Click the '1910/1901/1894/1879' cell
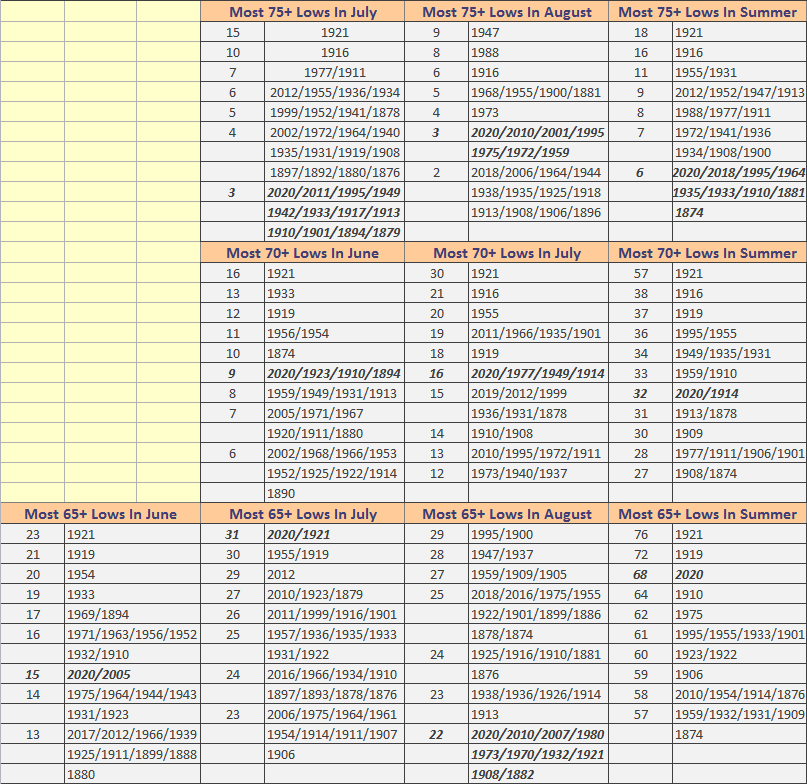Screen dimensions: 807x784 (335, 233)
